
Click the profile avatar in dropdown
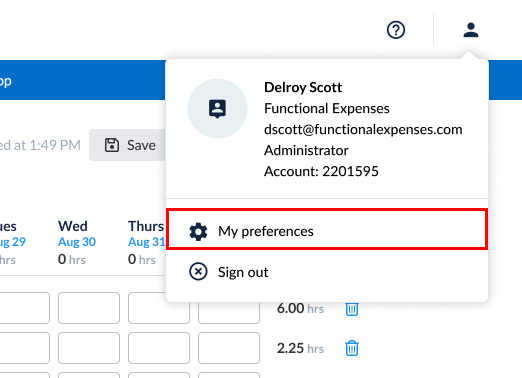217,109
